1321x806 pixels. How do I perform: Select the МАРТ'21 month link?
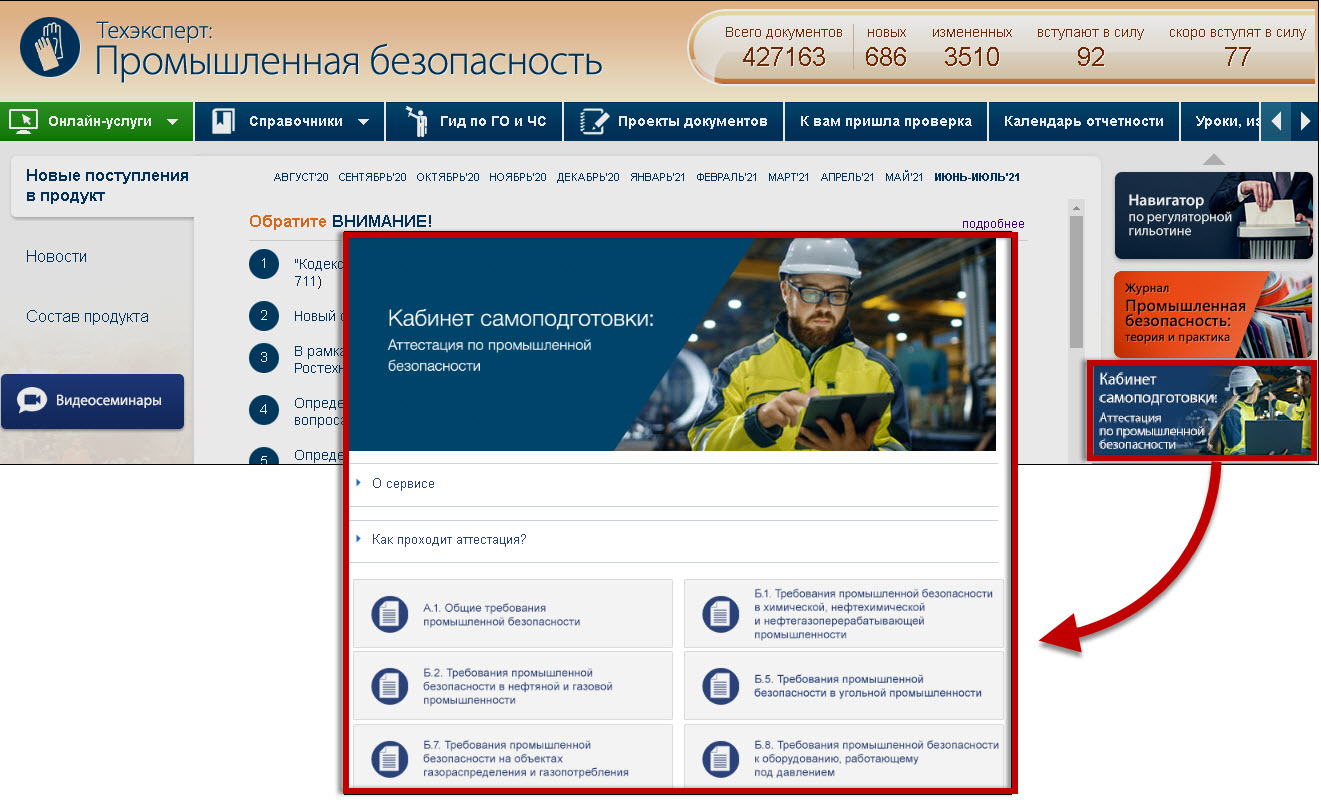pos(790,177)
